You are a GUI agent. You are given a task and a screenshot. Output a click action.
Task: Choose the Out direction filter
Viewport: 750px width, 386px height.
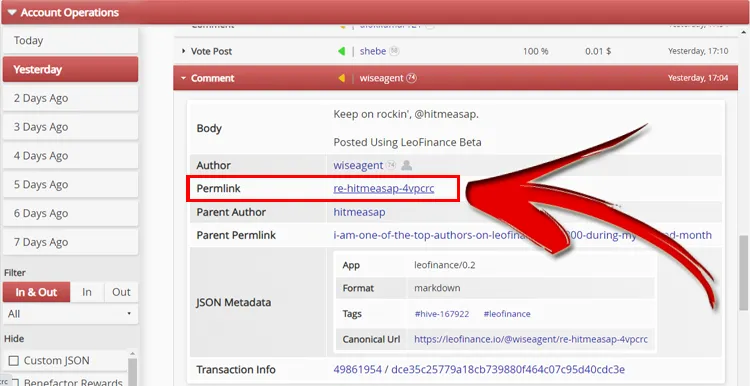(121, 292)
